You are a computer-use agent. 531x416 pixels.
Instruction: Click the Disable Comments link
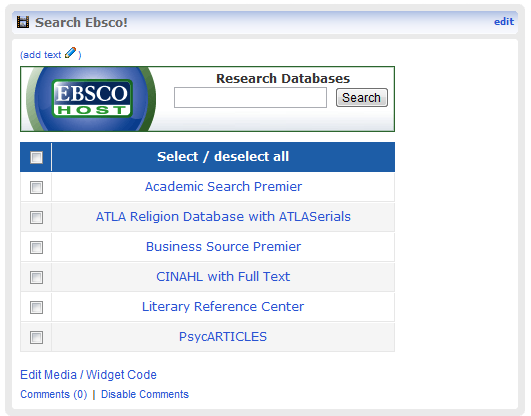pos(145,394)
